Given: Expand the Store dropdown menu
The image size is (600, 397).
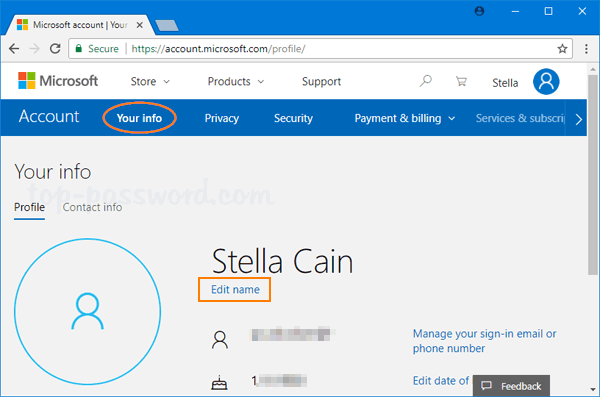Looking at the screenshot, I should pos(150,82).
